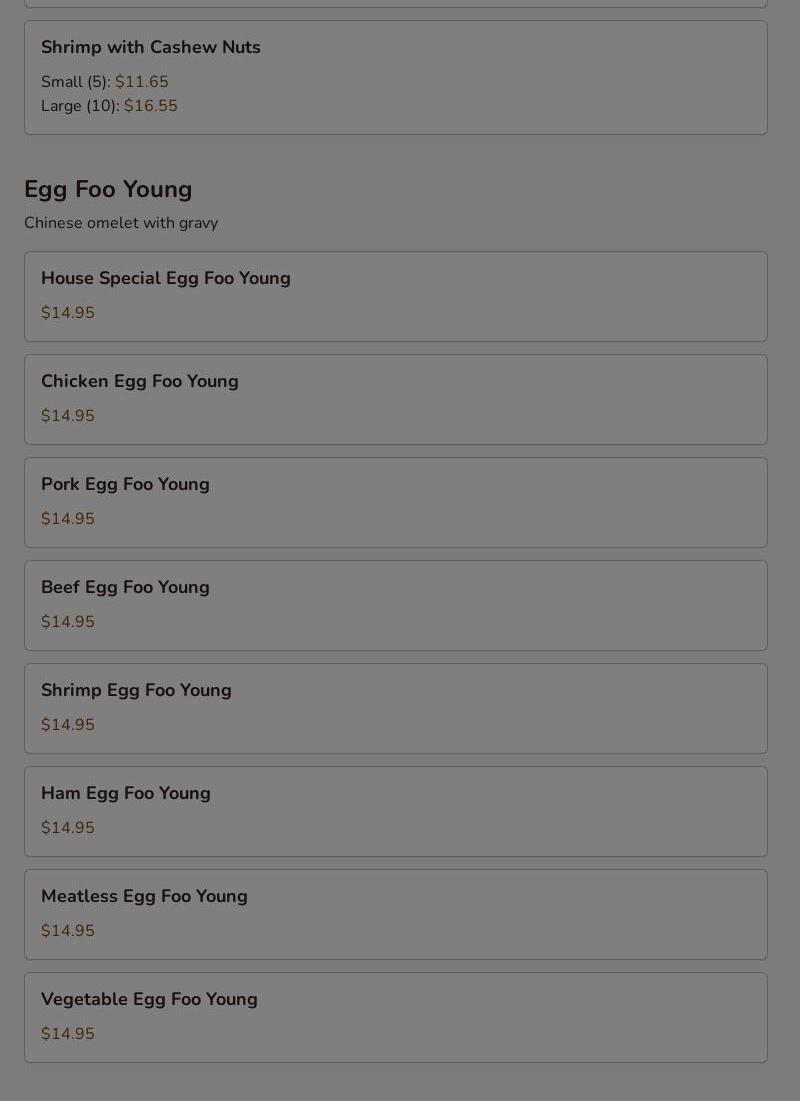
Task: Select Vegetable Egg Foo Young
Action: [x=149, y=999]
